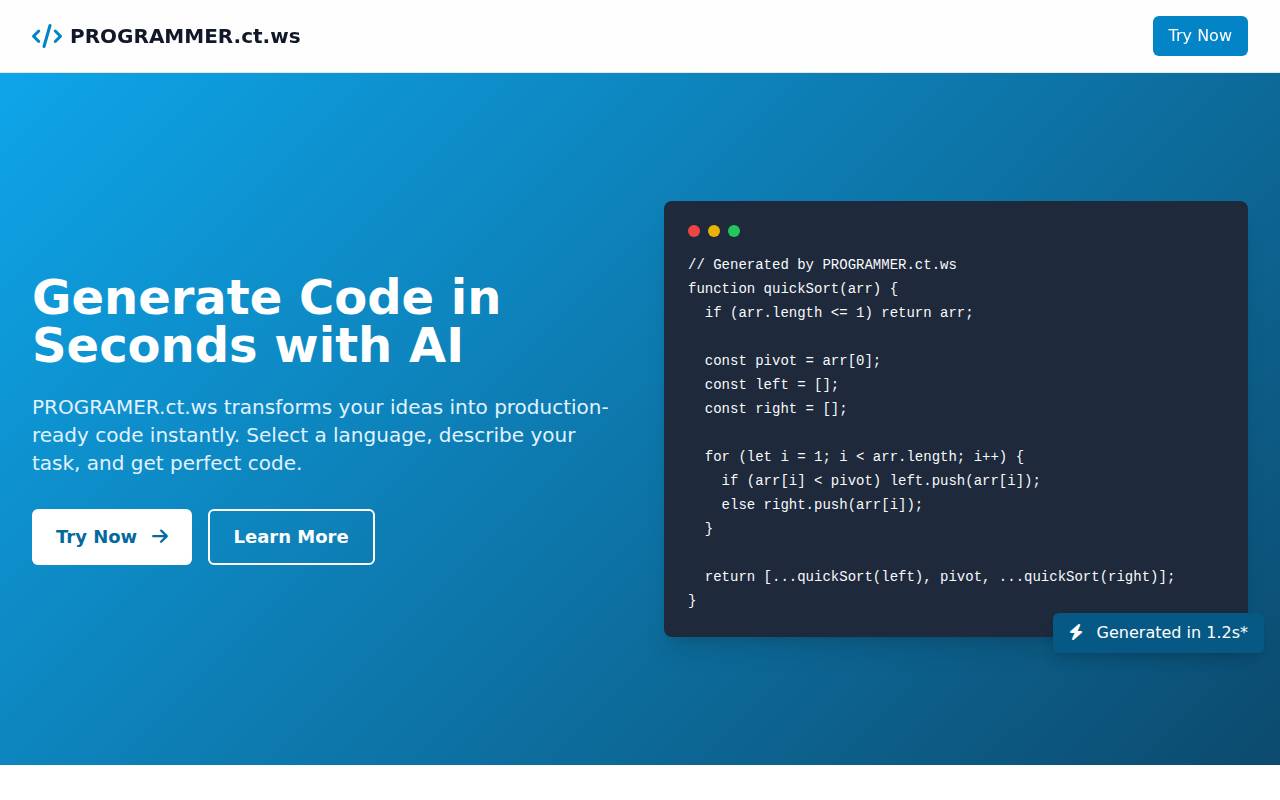This screenshot has height=800, width=1280.
Task: Click the hero paragraph starting 'PROGRAMER.ct.ws transforms'
Action: (321, 435)
